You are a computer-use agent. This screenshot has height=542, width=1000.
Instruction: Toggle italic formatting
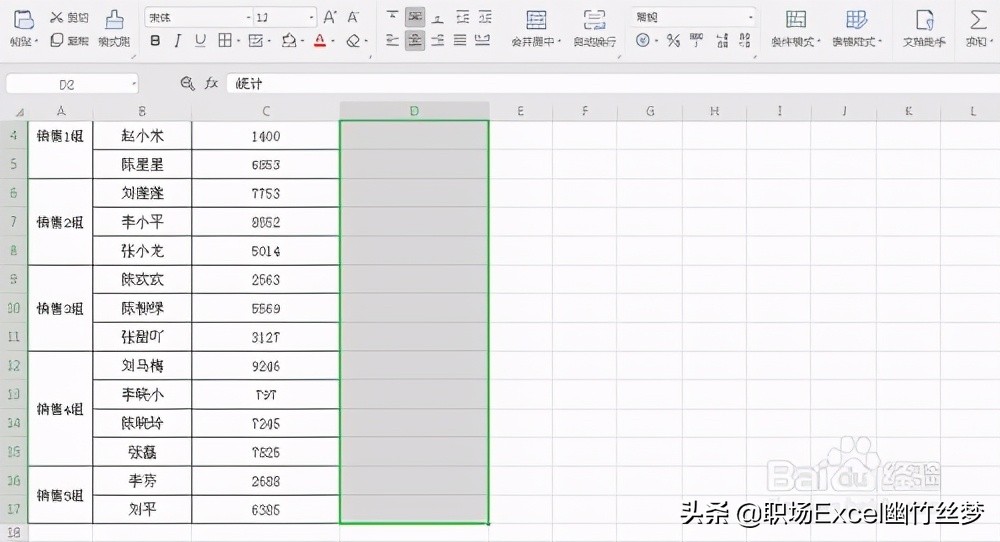(x=177, y=41)
